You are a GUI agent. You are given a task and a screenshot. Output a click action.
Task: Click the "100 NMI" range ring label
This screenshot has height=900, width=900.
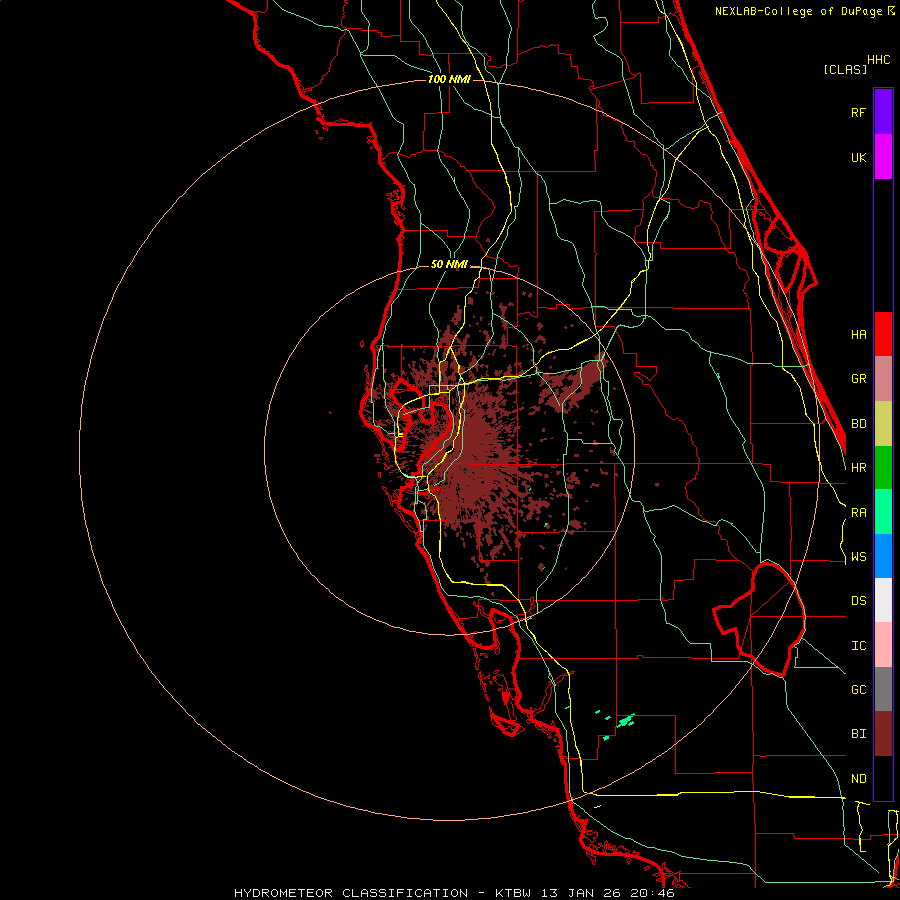tap(449, 79)
